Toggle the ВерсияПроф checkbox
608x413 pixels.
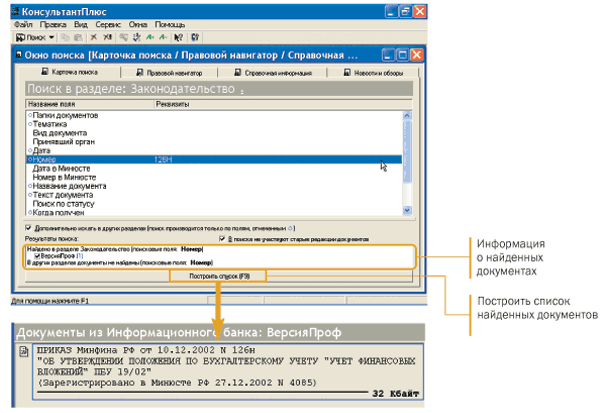(37, 256)
